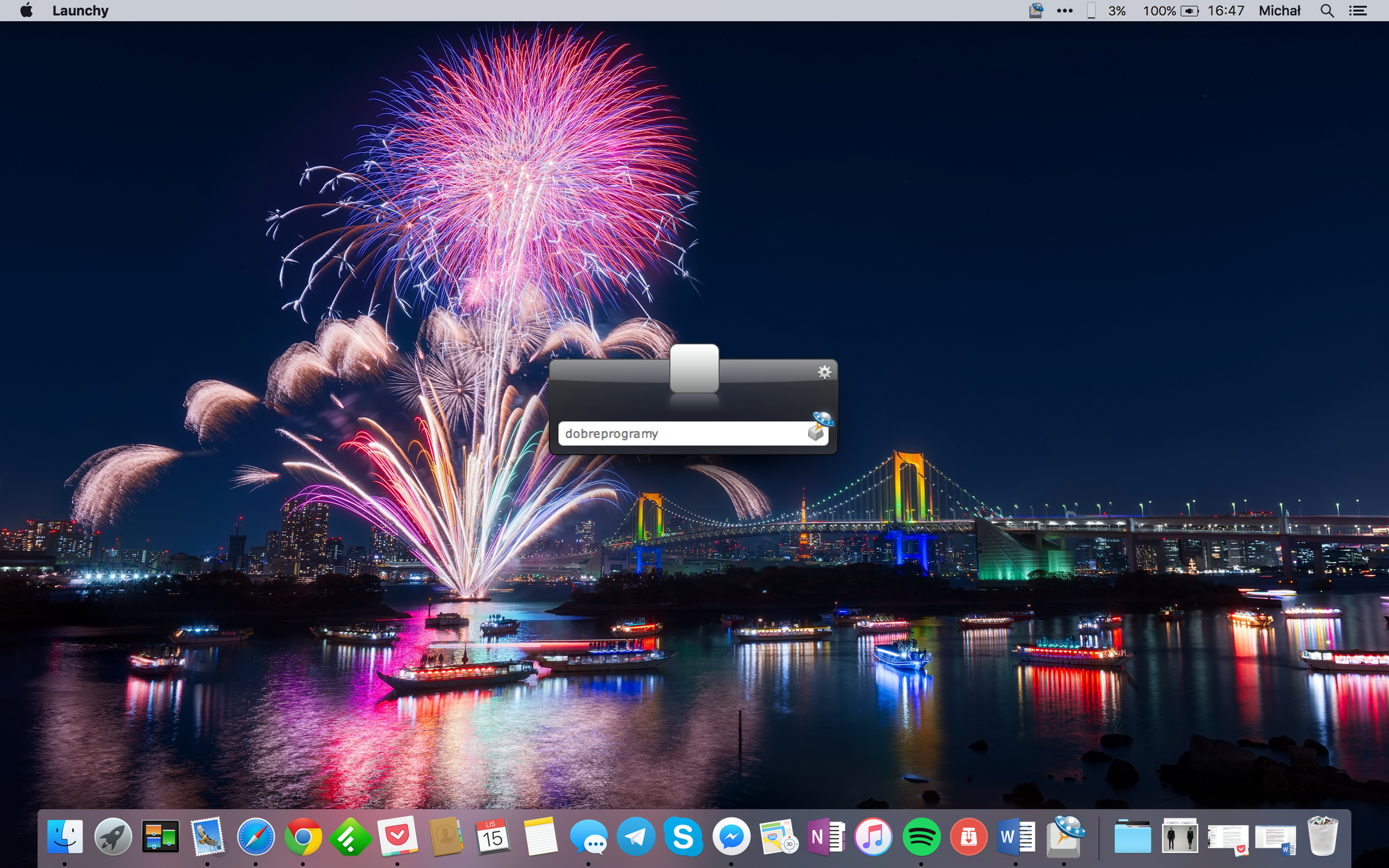Open the Apple menu

point(26,10)
